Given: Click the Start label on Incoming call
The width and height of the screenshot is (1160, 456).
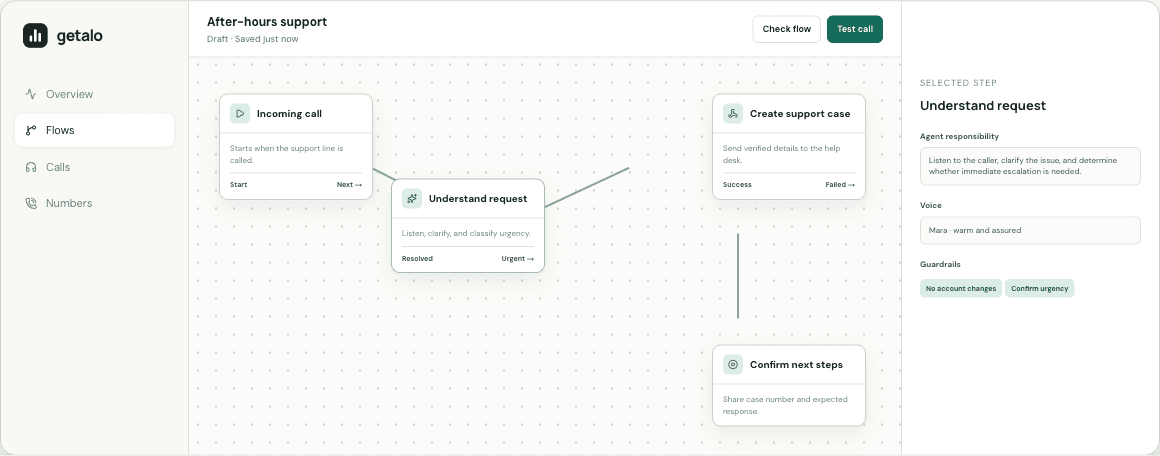Looking at the screenshot, I should click(239, 184).
